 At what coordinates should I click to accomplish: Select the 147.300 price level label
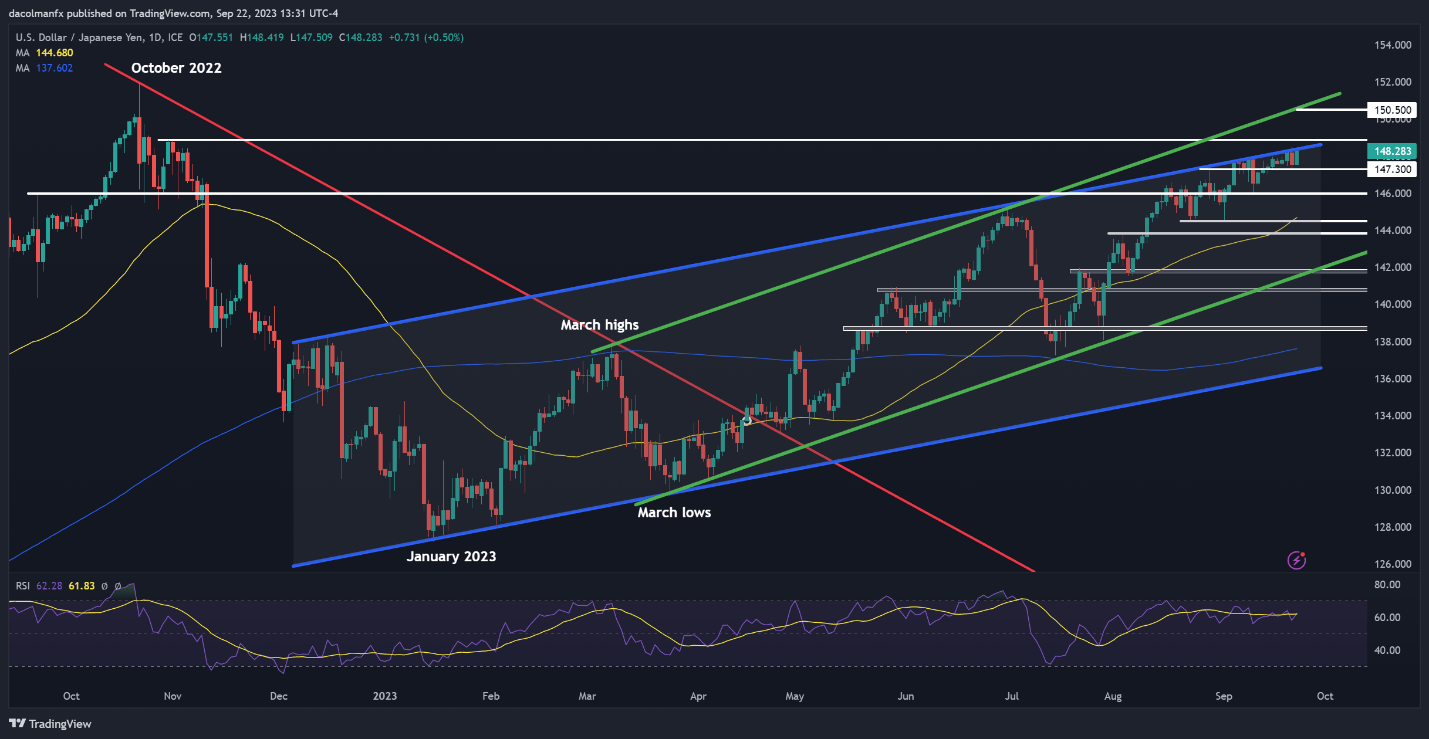(x=1392, y=170)
